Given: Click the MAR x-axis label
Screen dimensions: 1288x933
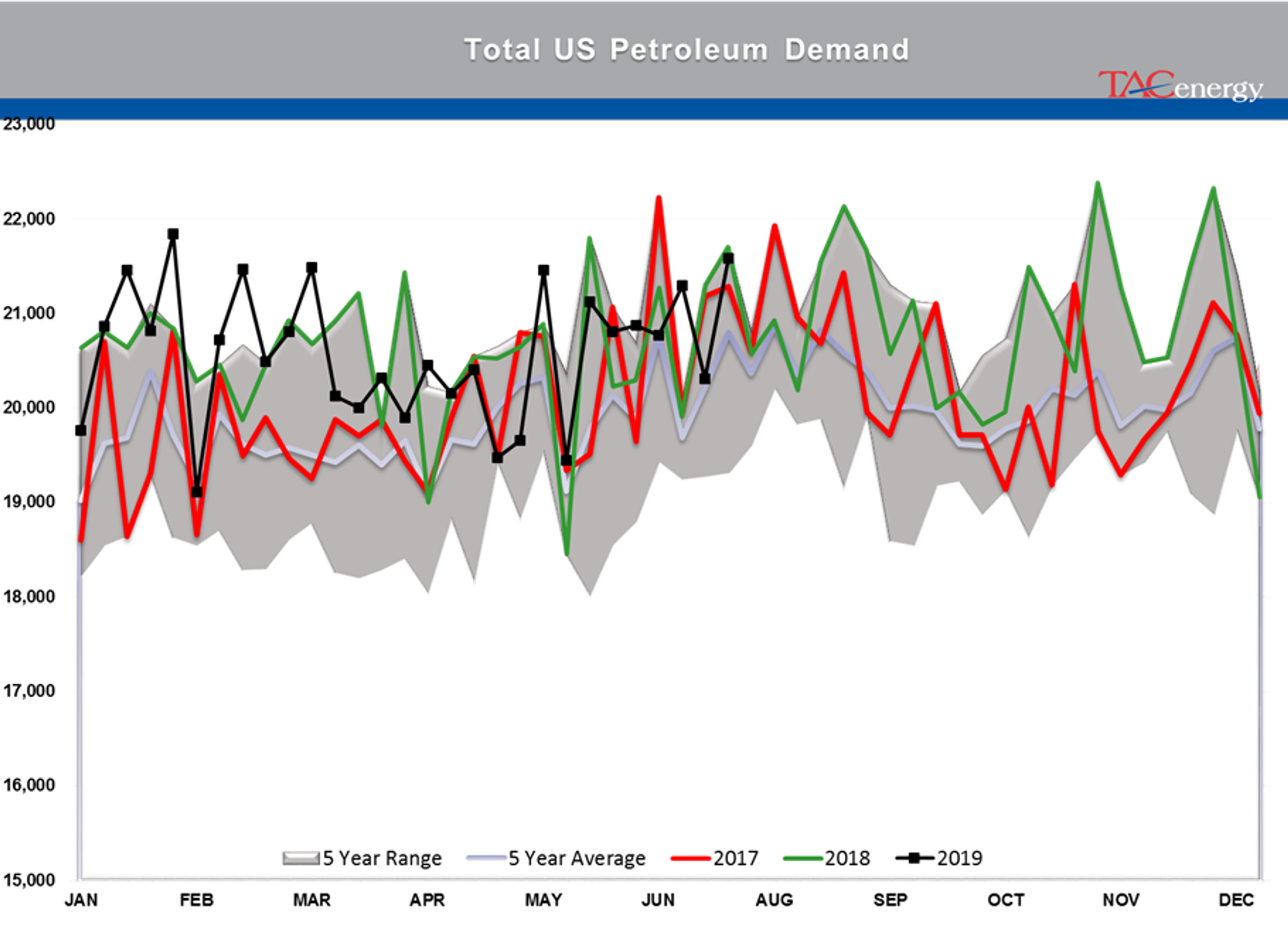Looking at the screenshot, I should [x=312, y=901].
